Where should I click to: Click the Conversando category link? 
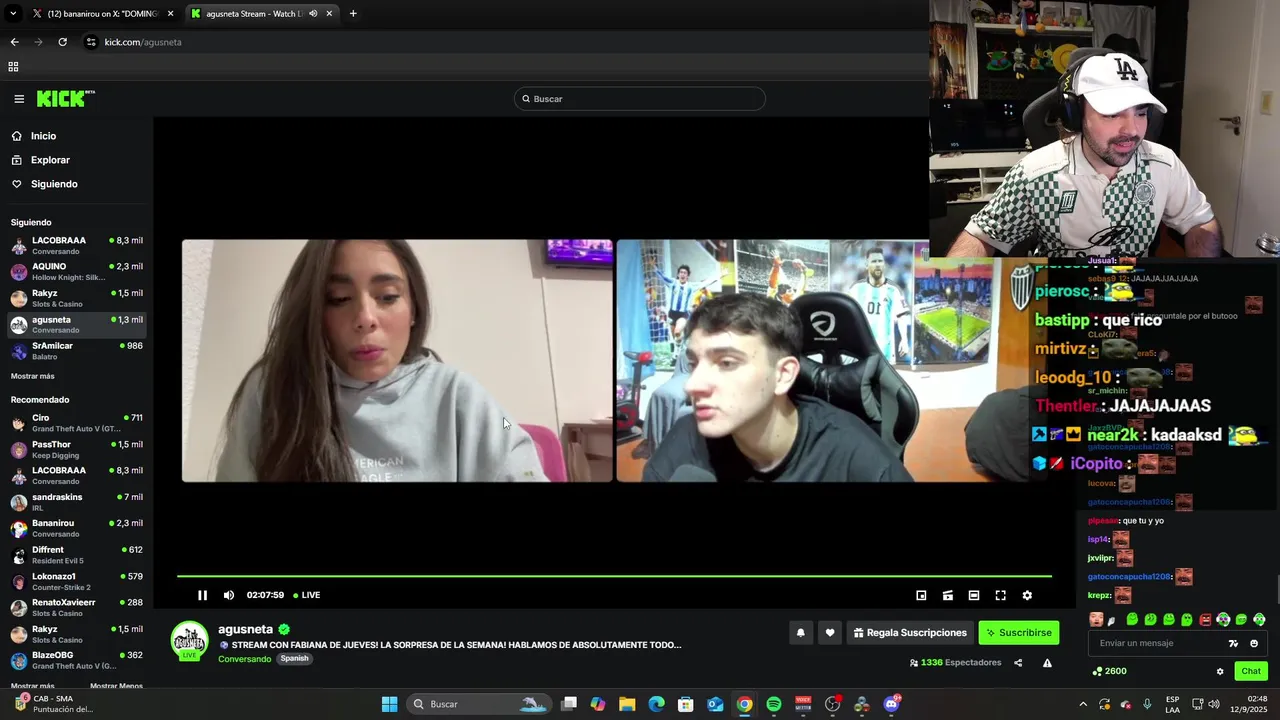(244, 659)
